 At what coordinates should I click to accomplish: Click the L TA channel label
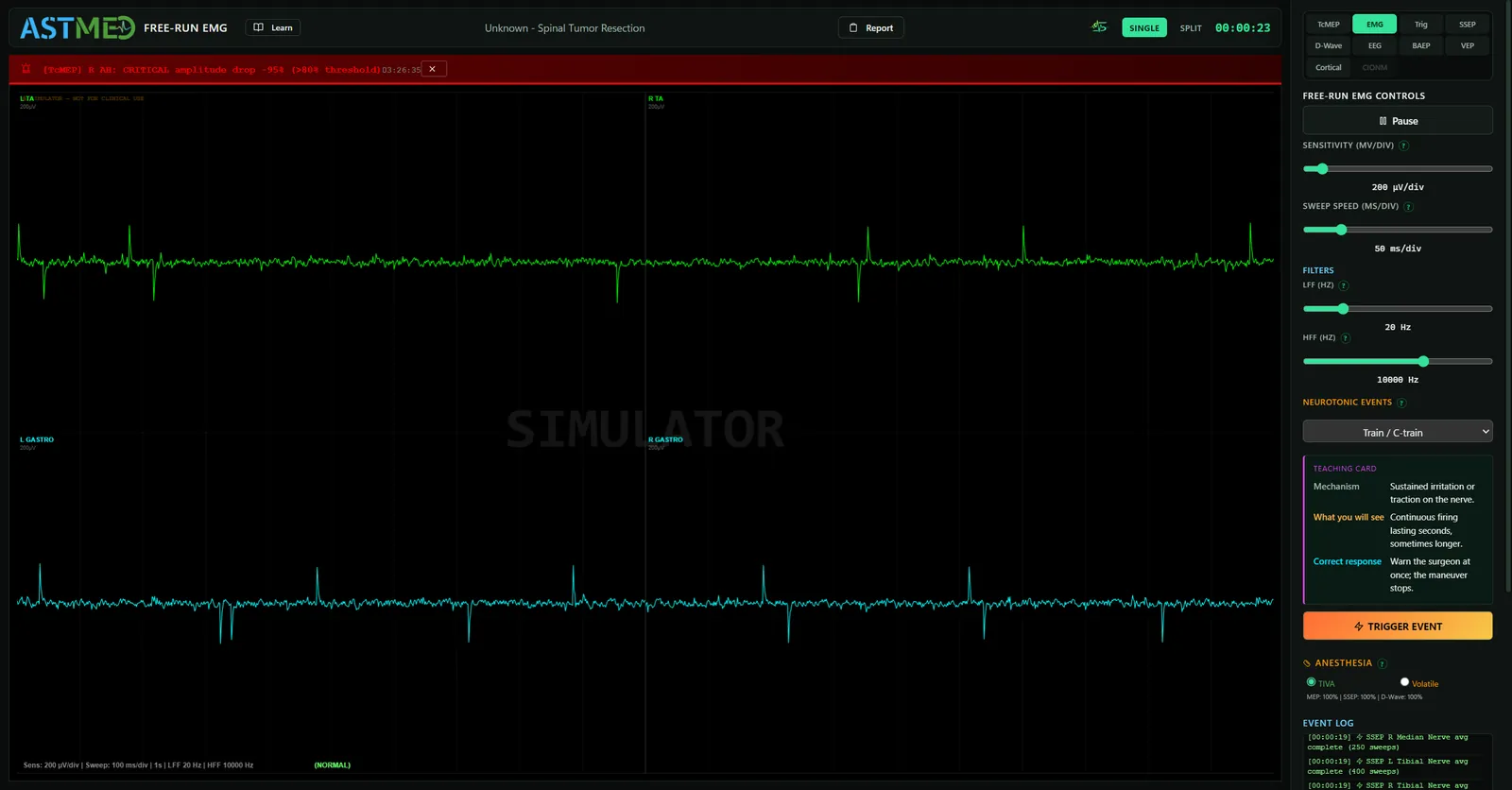click(x=26, y=98)
